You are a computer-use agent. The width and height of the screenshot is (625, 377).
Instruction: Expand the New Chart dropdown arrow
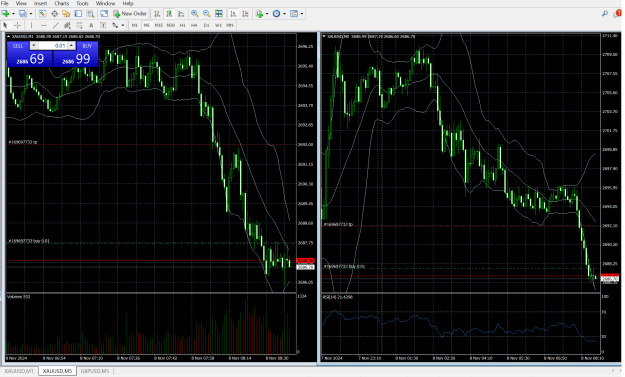click(13, 14)
